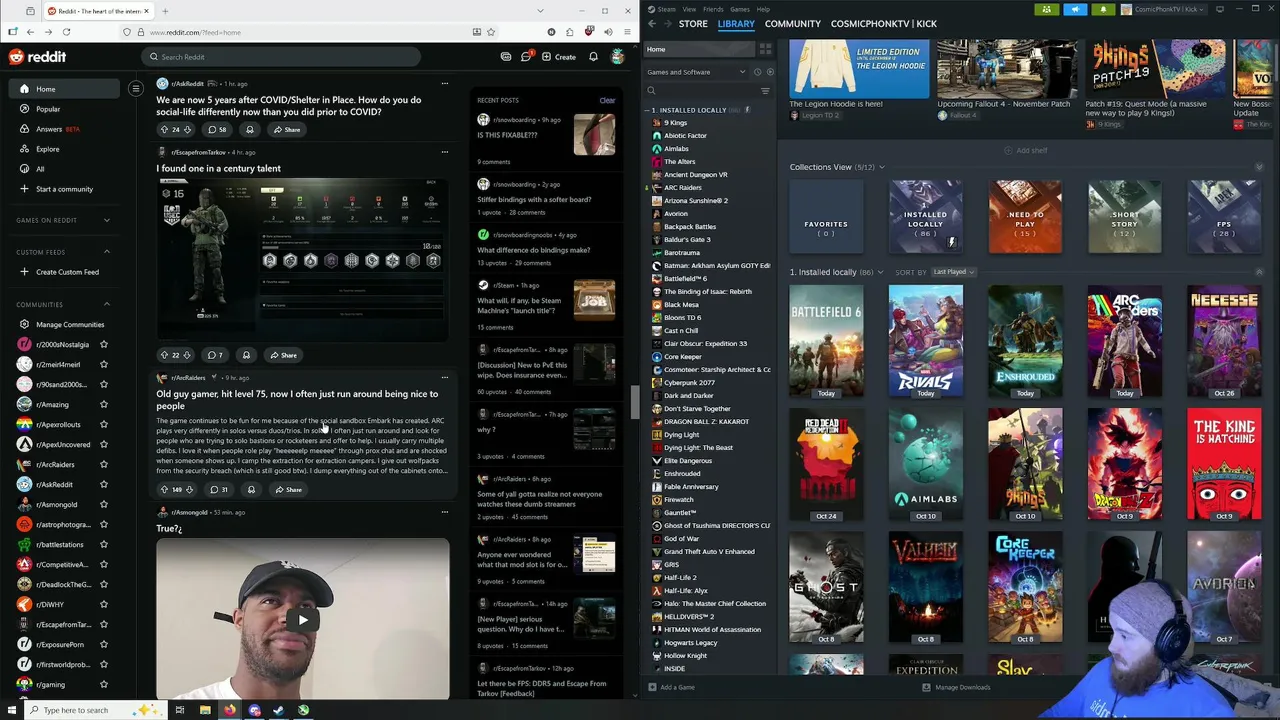Click the Reddit notifications bell icon
This screenshot has height=720, width=1280.
point(593,57)
